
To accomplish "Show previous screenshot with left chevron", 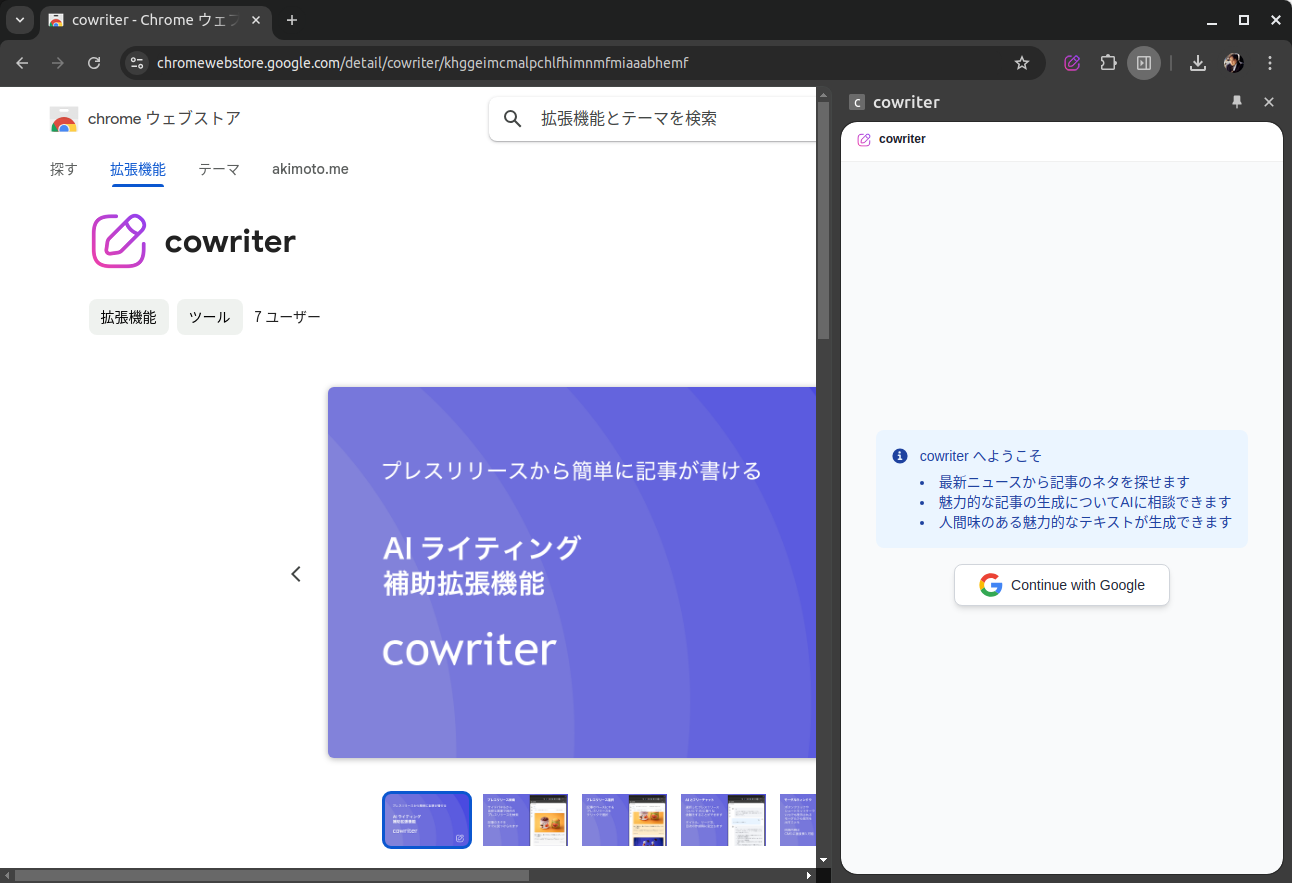I will pos(296,574).
